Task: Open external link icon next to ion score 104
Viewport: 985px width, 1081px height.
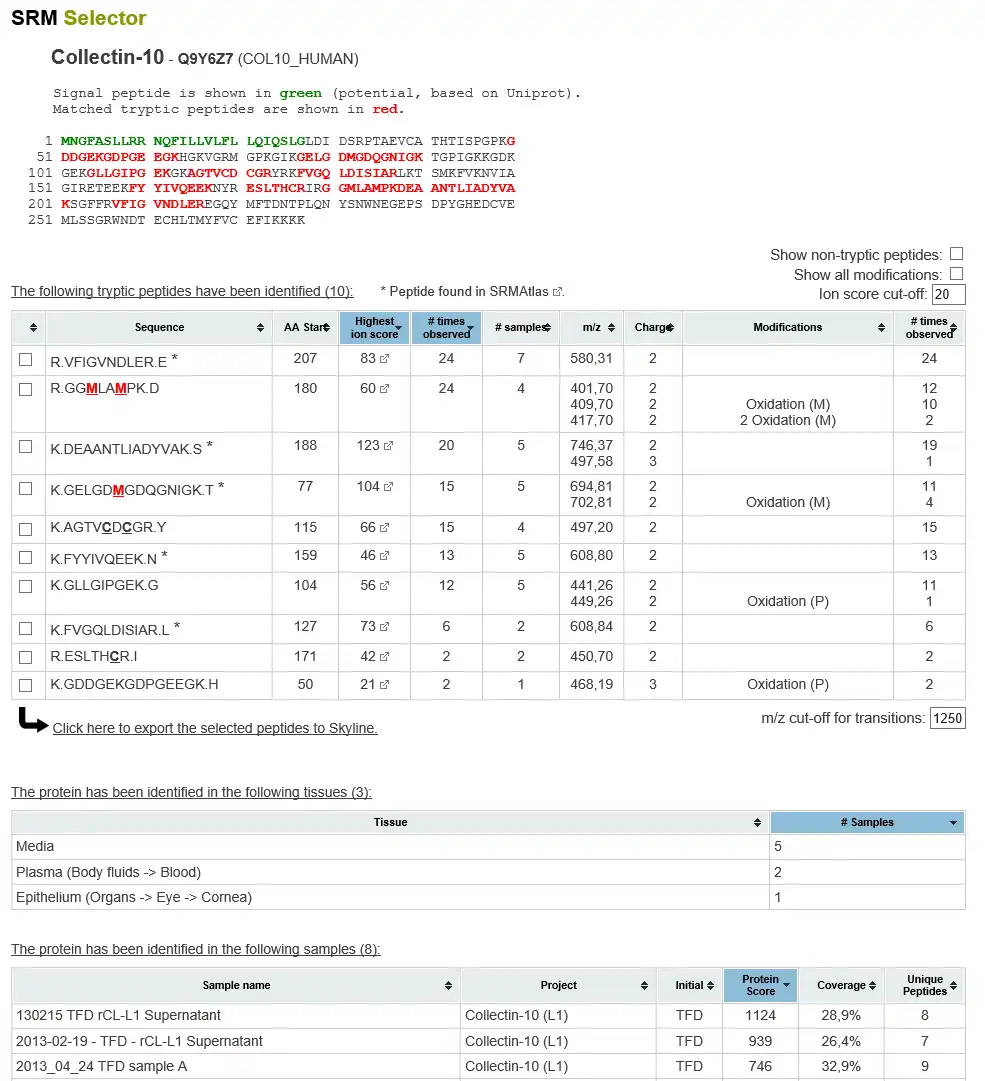Action: 389,487
